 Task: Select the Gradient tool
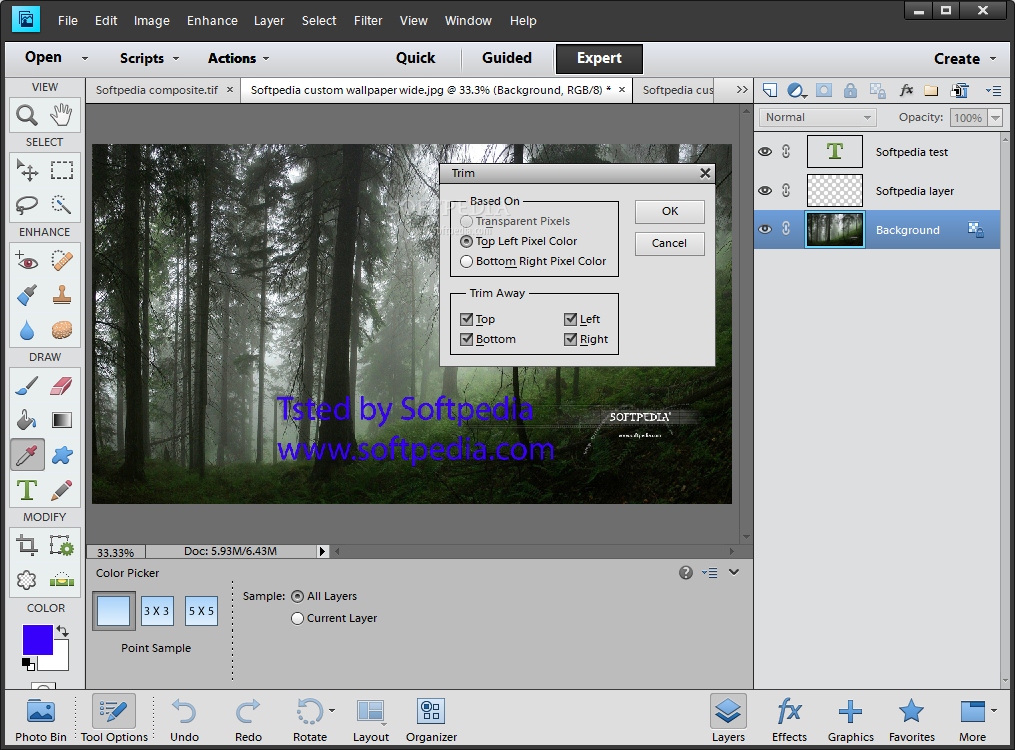point(61,421)
